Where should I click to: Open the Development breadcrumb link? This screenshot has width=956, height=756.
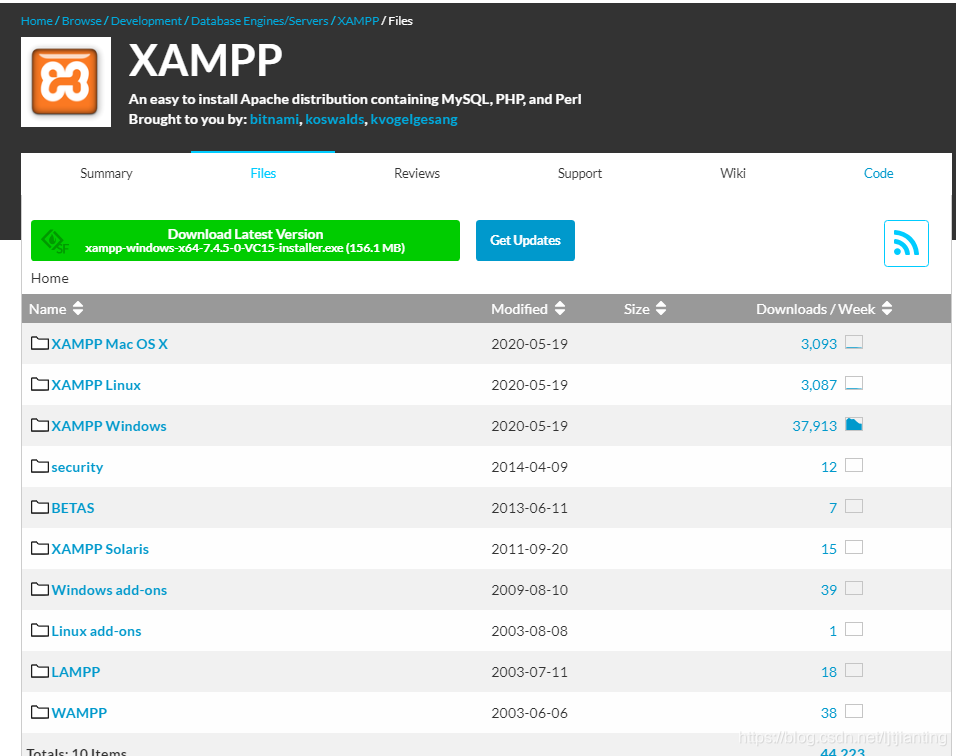[146, 21]
